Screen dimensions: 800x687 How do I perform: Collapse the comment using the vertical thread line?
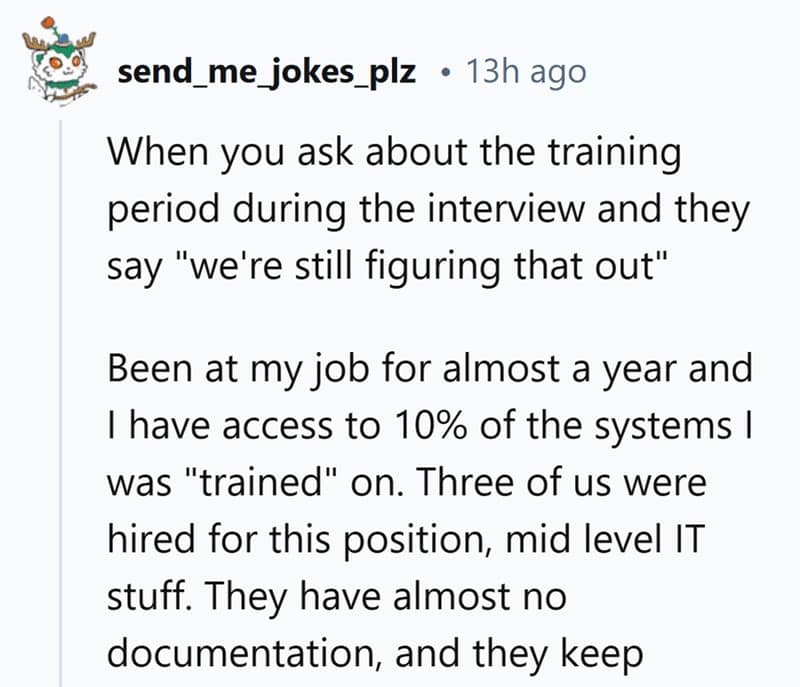pos(60,400)
